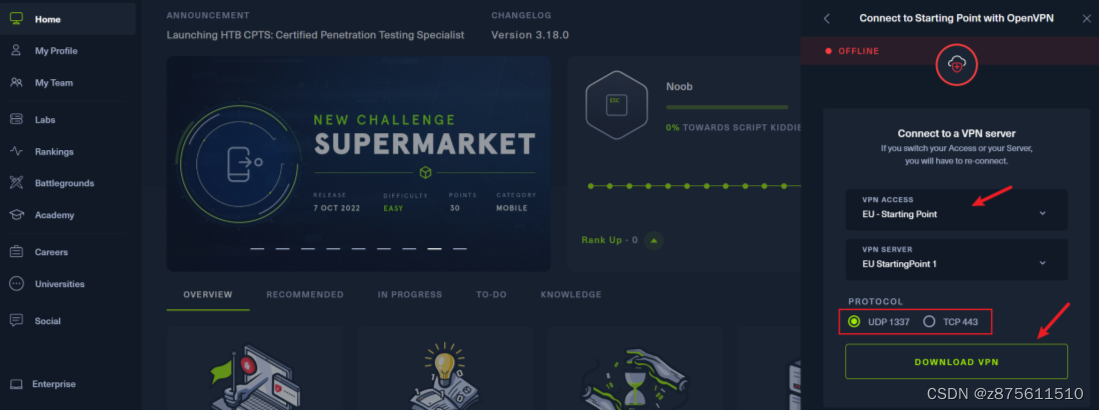Click the Social chat icon

16,320
